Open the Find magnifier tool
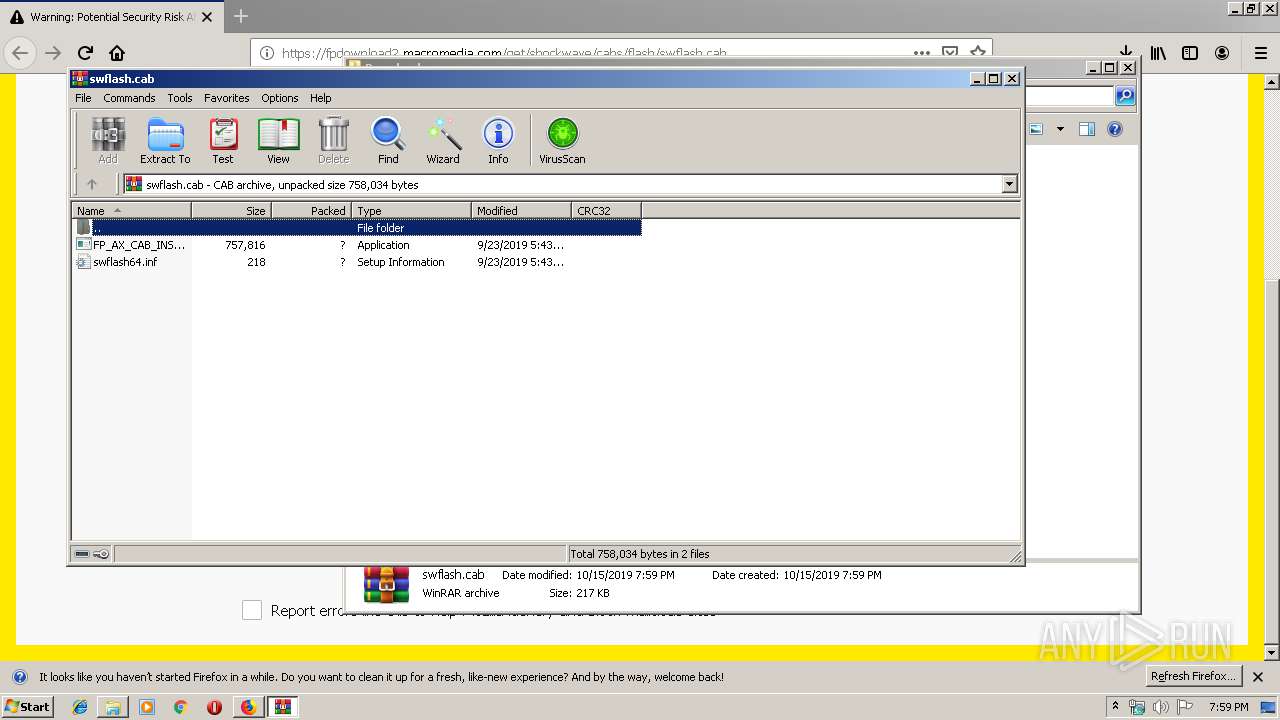 pyautogui.click(x=388, y=140)
